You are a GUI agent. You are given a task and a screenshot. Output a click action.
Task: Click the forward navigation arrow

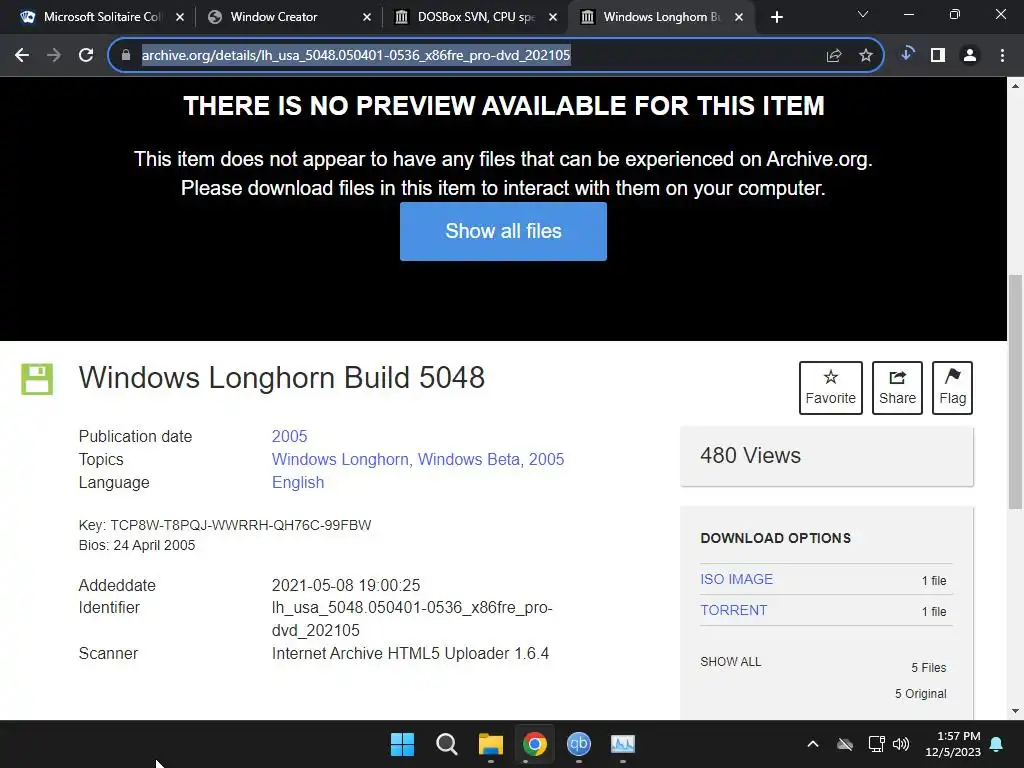54,56
